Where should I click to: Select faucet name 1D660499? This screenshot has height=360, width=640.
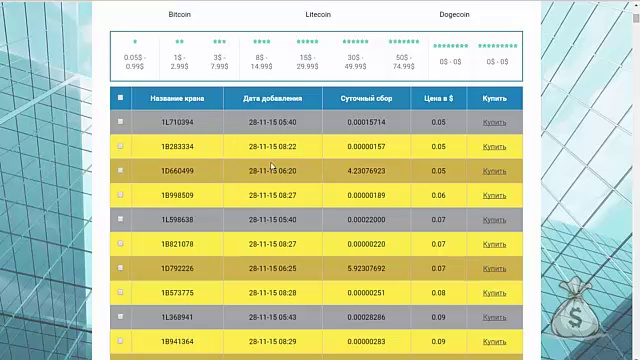tap(177, 171)
